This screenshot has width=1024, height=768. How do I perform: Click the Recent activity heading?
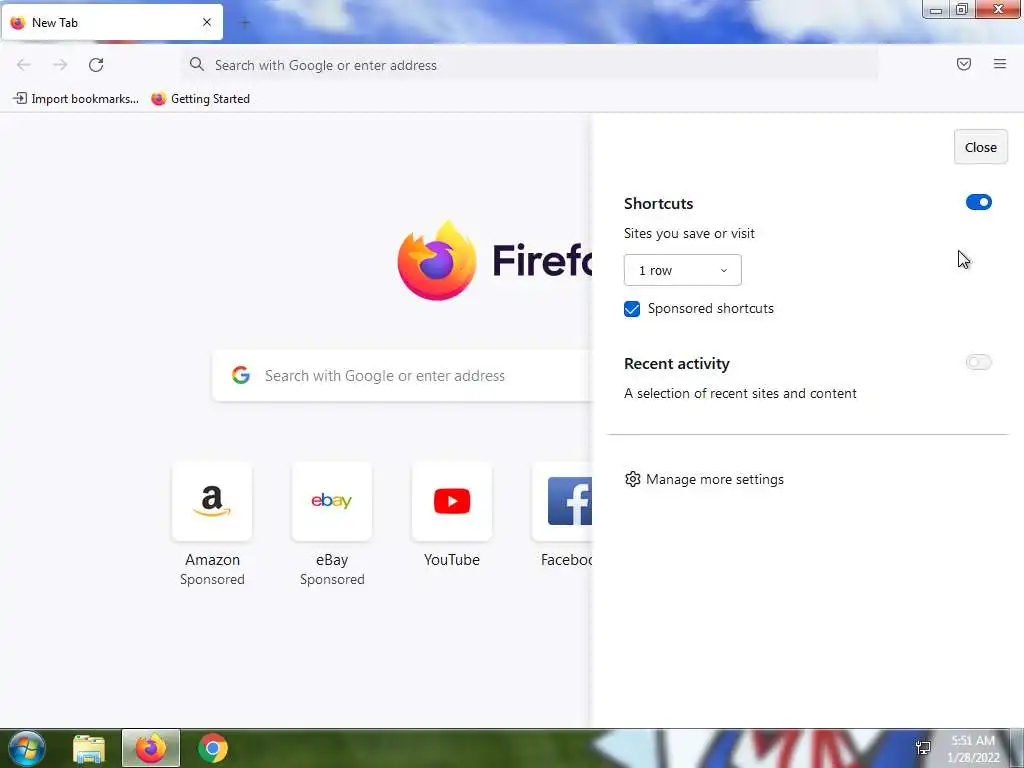pyautogui.click(x=677, y=363)
